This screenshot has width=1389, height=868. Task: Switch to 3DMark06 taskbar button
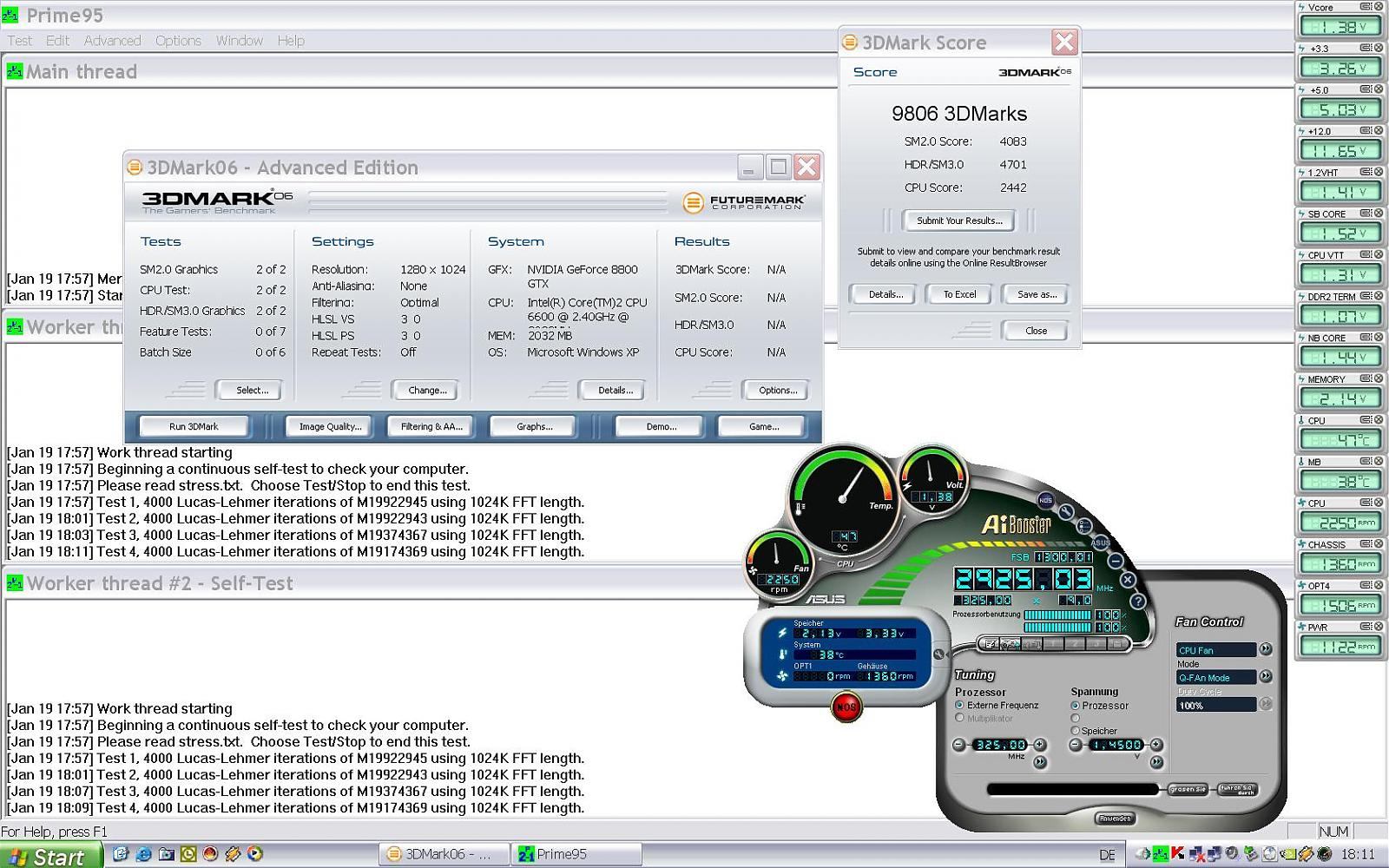pyautogui.click(x=443, y=854)
